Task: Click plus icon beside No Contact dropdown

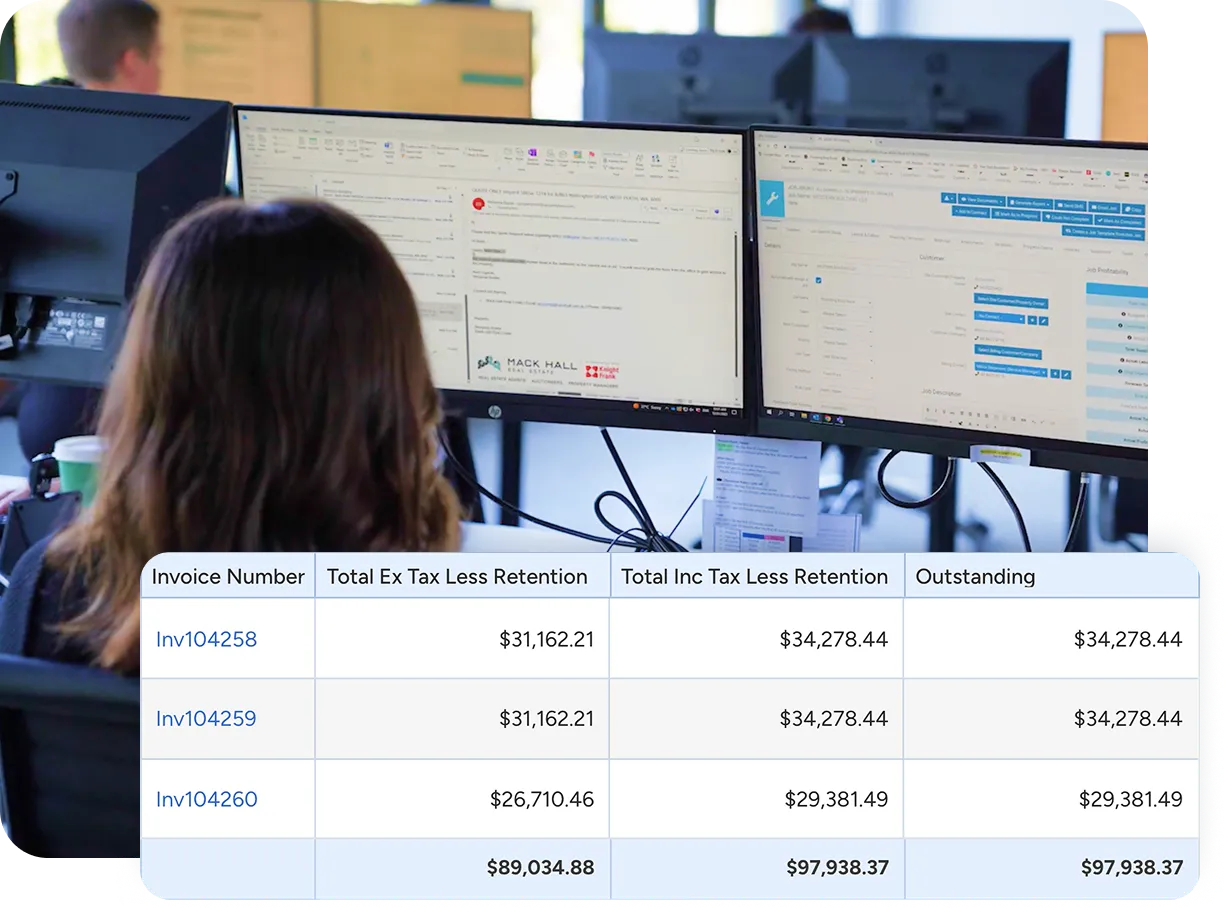Action: click(x=1032, y=320)
